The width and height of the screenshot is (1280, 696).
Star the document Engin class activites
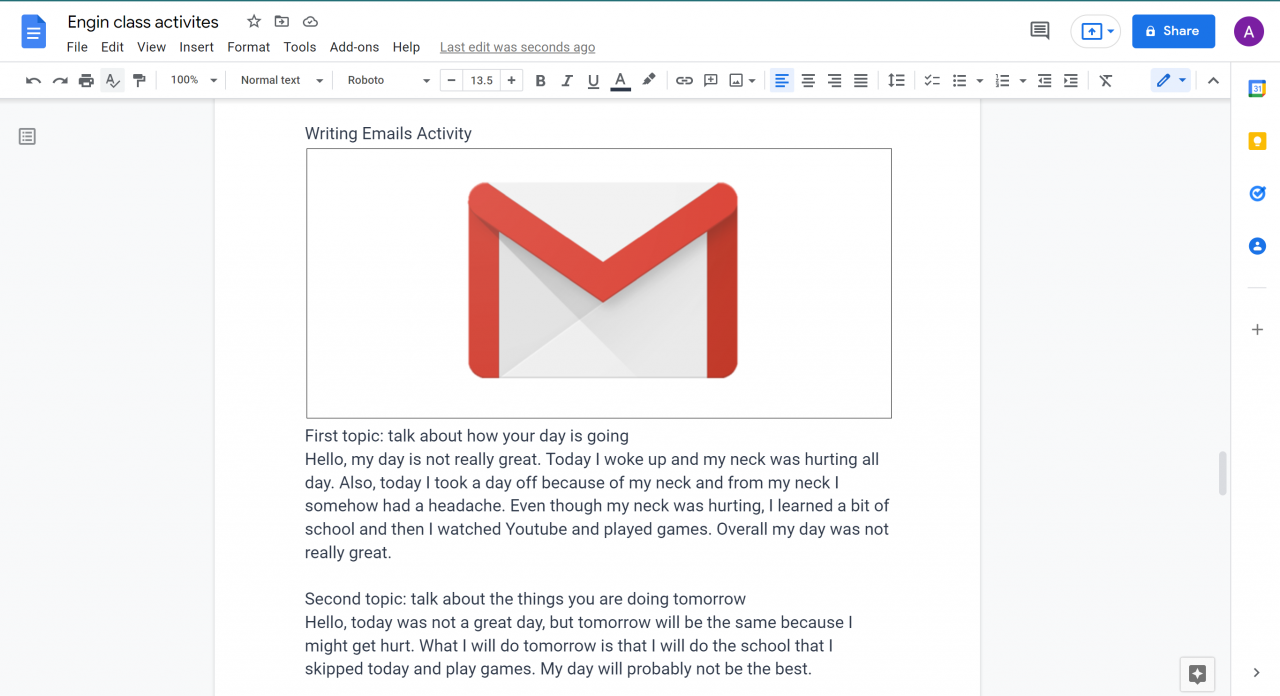254,22
